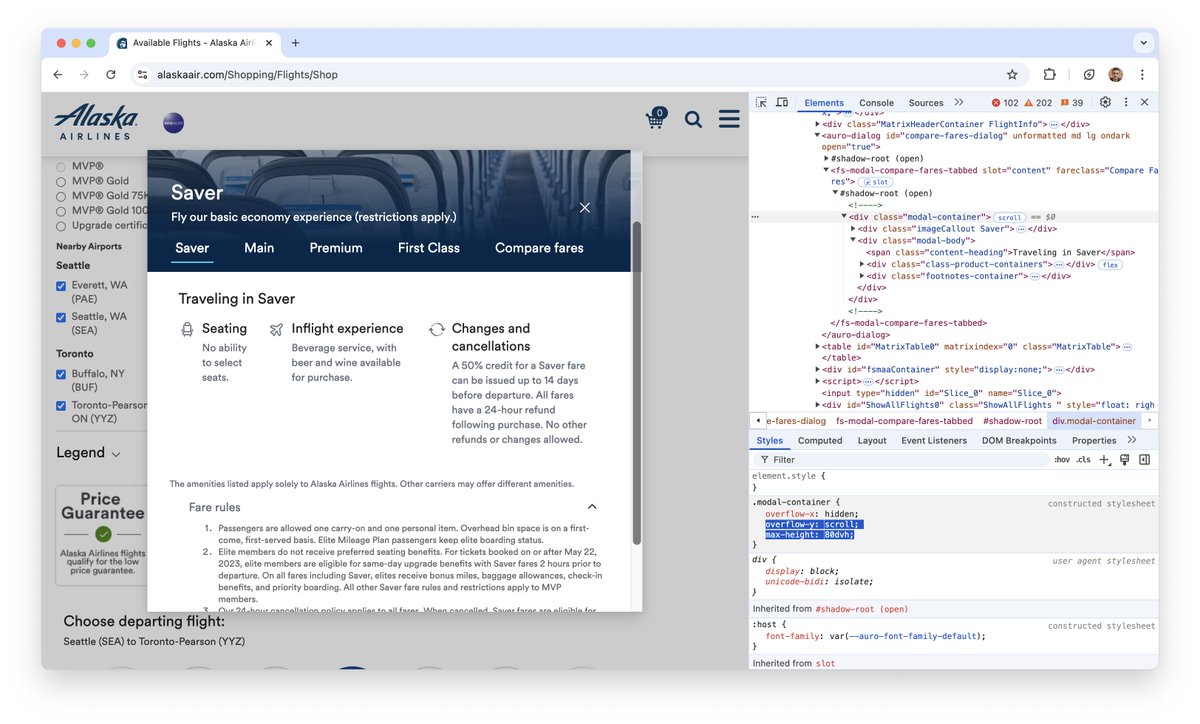Close the Saver fares dialog

point(585,208)
